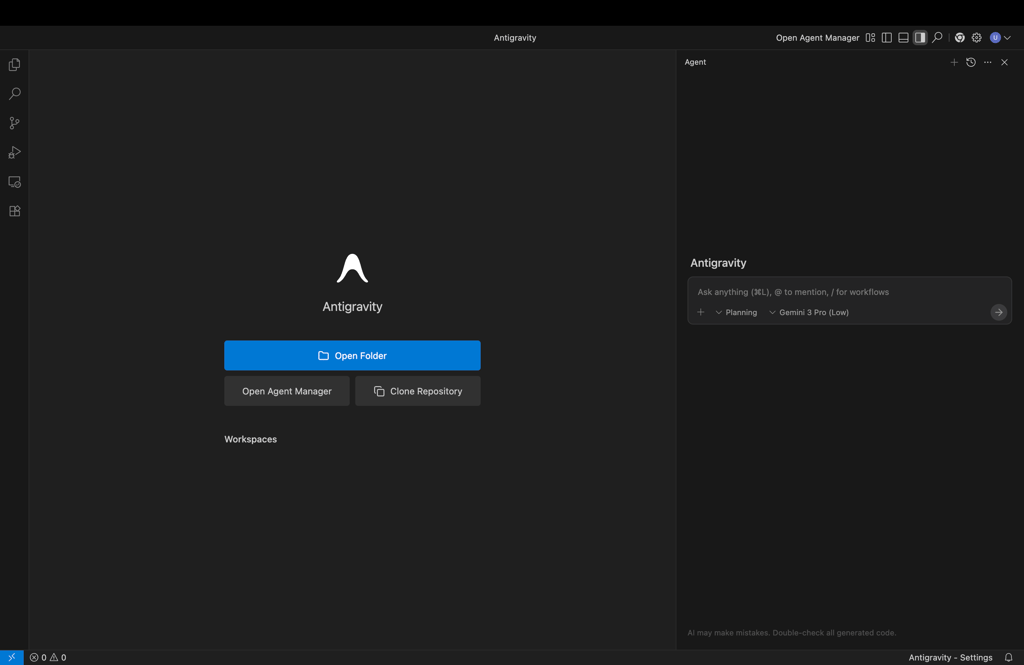1024x665 pixels.
Task: Open the Agent panel more actions menu
Action: click(987, 62)
